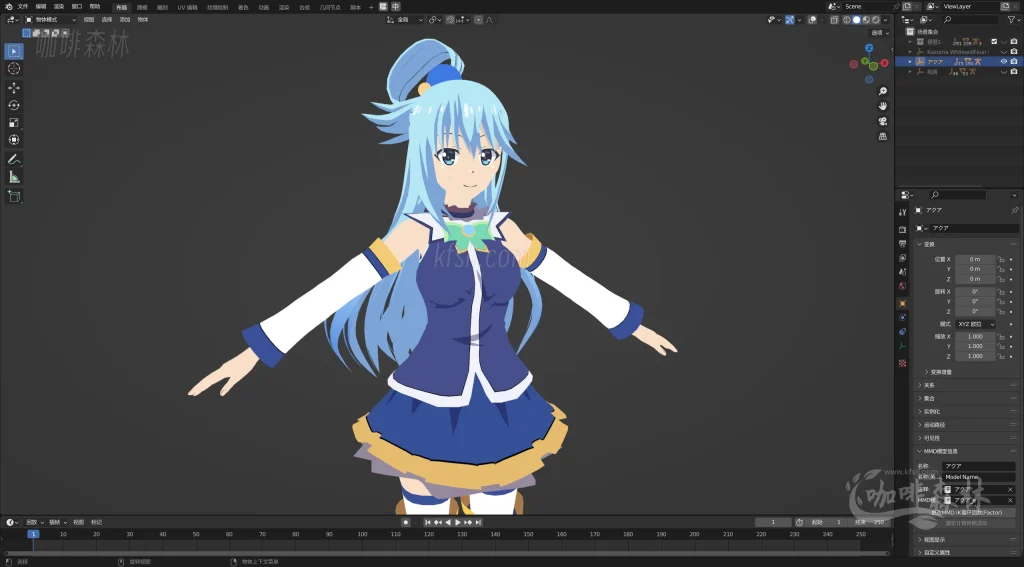Image resolution: width=1024 pixels, height=567 pixels.
Task: Click the viewport zoom magnifier icon
Action: [x=882, y=91]
